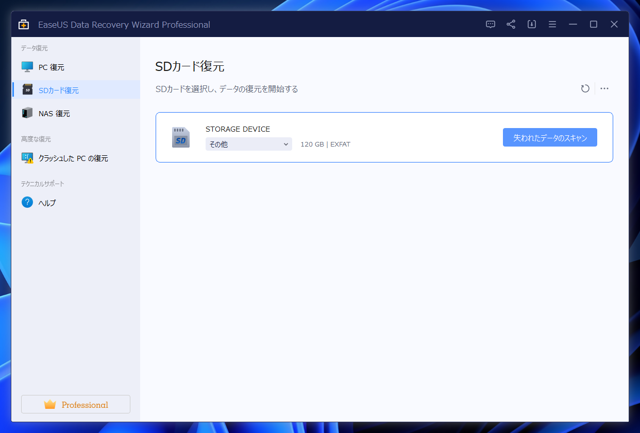Click the crashed PC warning icon
640x433 pixels.
click(27, 158)
